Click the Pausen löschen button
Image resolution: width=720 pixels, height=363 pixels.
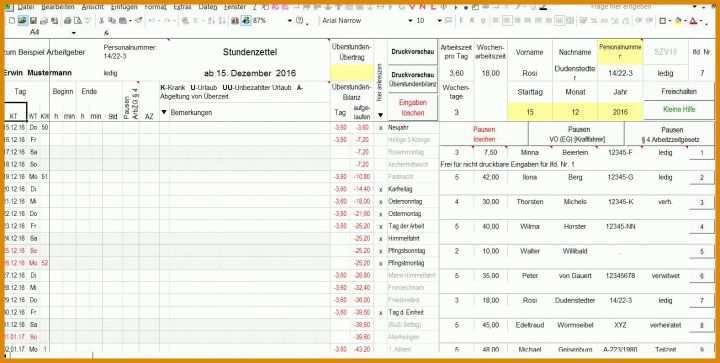tap(484, 134)
